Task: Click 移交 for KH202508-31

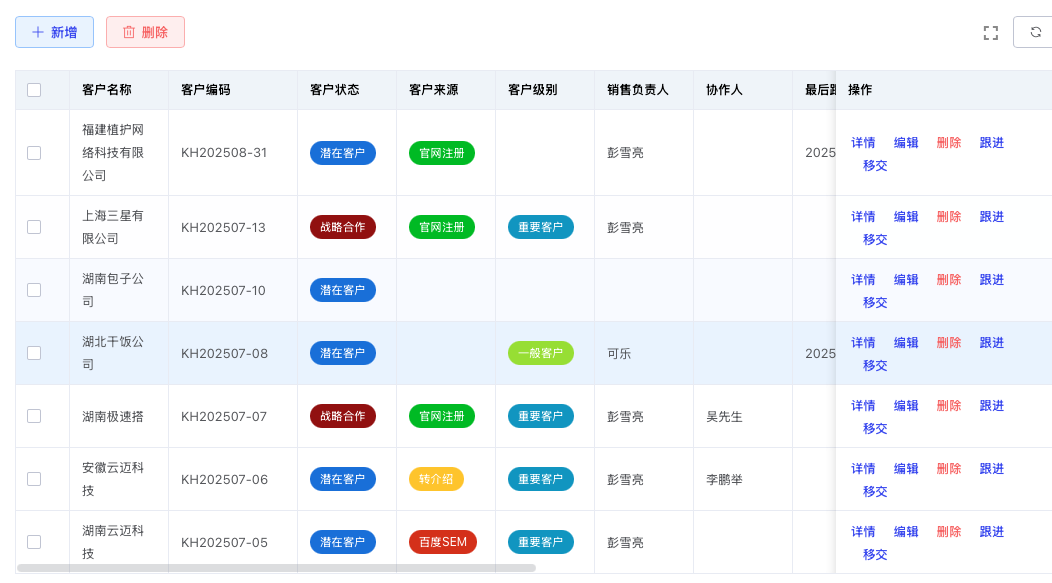Action: (x=875, y=165)
